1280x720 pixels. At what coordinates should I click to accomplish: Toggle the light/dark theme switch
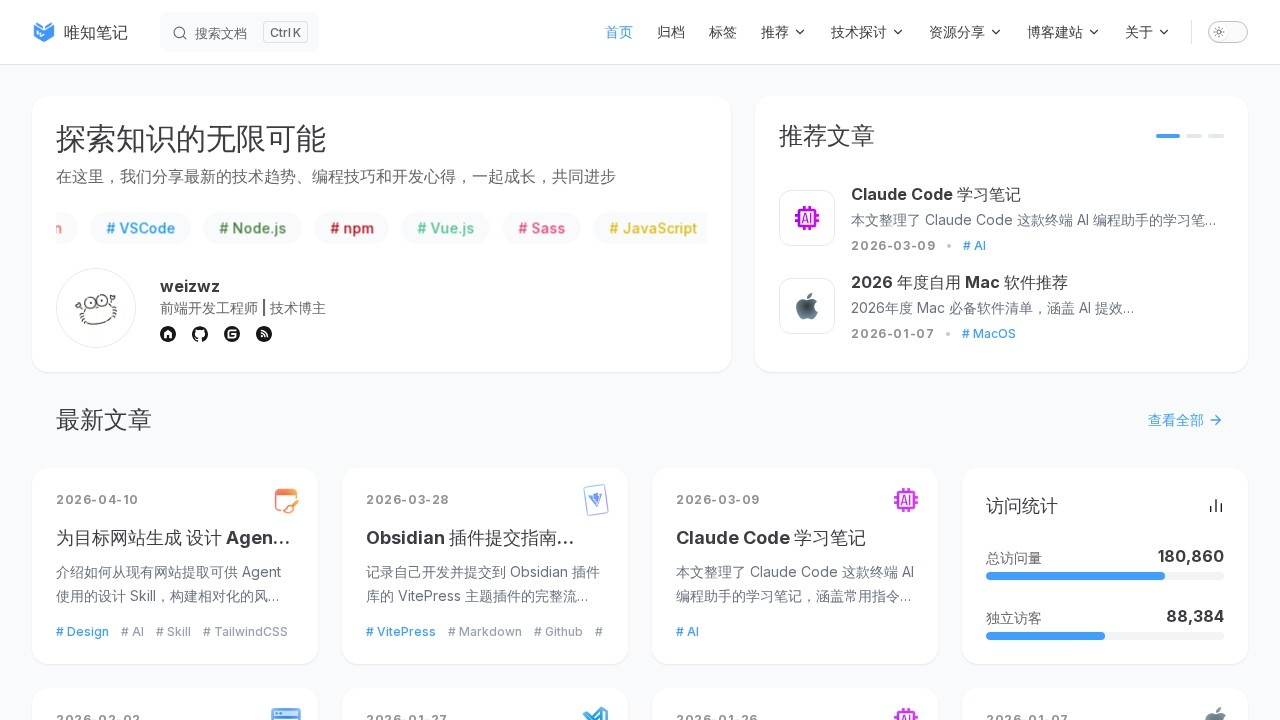click(1228, 32)
